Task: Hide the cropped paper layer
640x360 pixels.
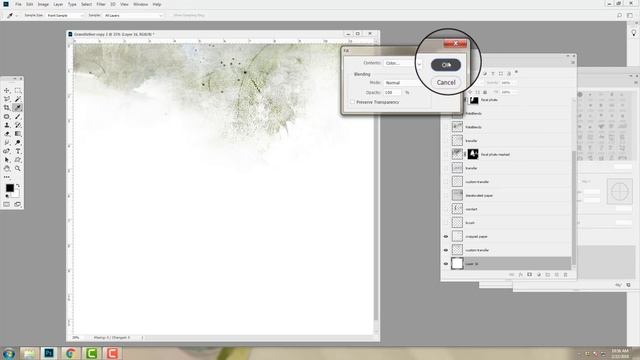Action: tap(446, 236)
